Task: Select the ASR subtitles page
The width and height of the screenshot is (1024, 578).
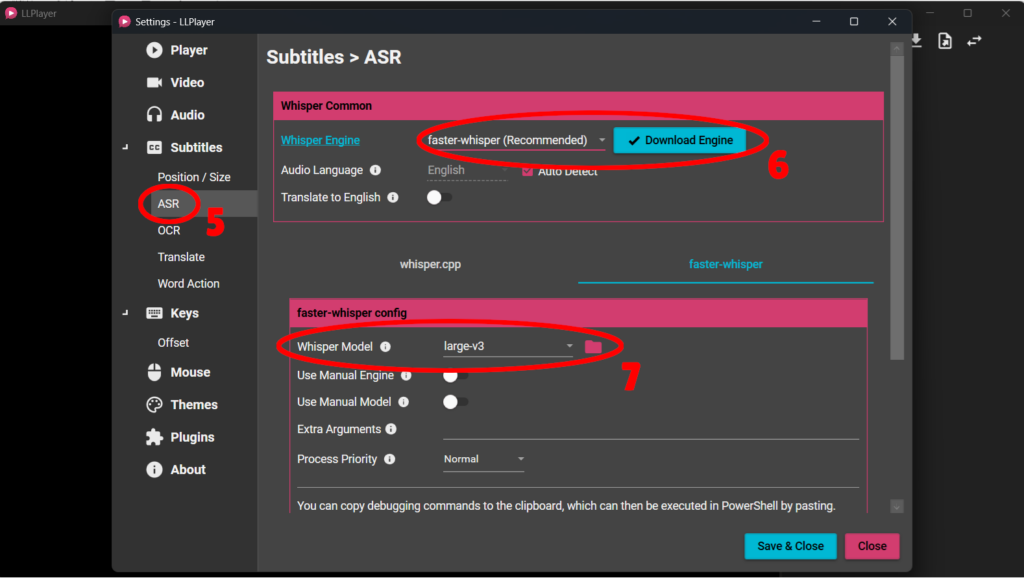Action: click(x=168, y=204)
